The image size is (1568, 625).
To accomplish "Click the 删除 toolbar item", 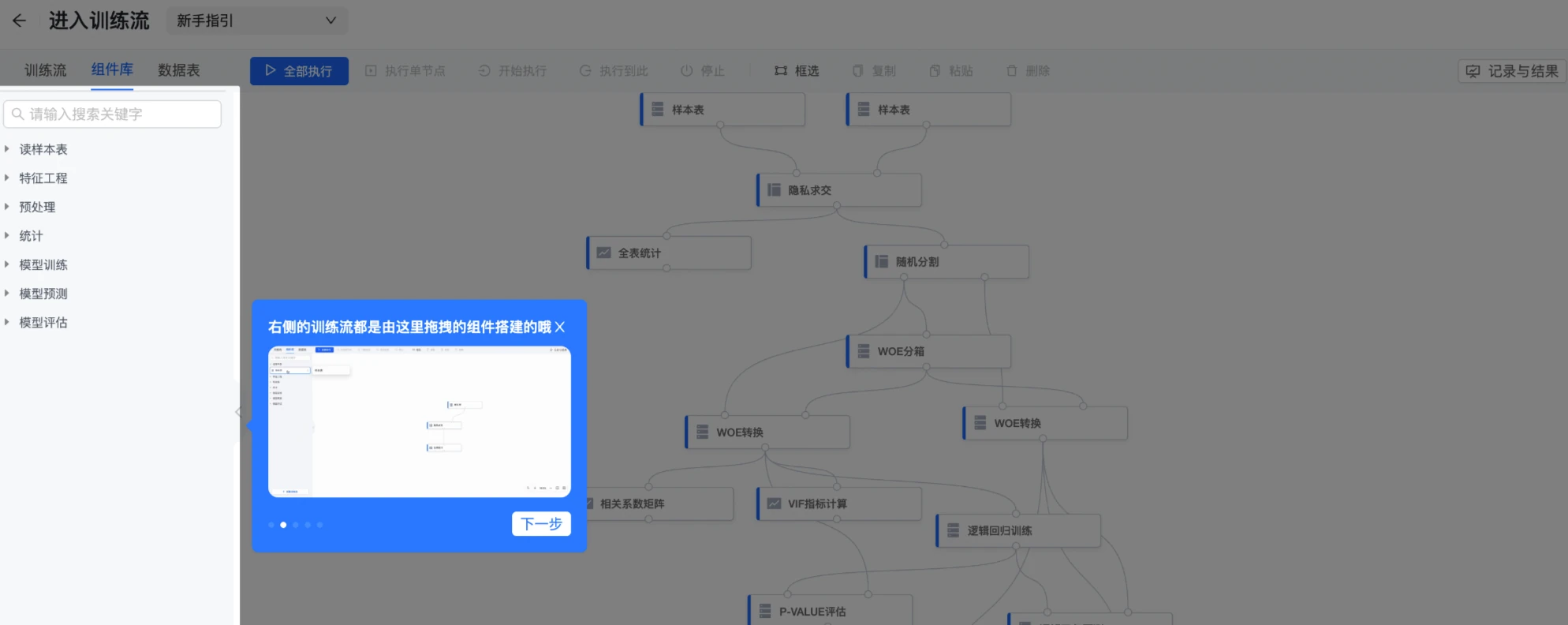I will point(1028,71).
